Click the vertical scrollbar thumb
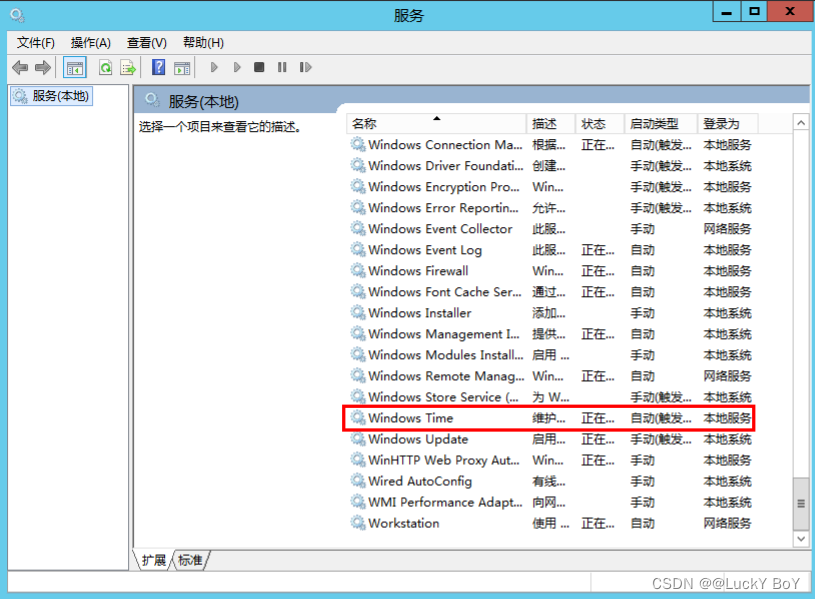 click(801, 503)
